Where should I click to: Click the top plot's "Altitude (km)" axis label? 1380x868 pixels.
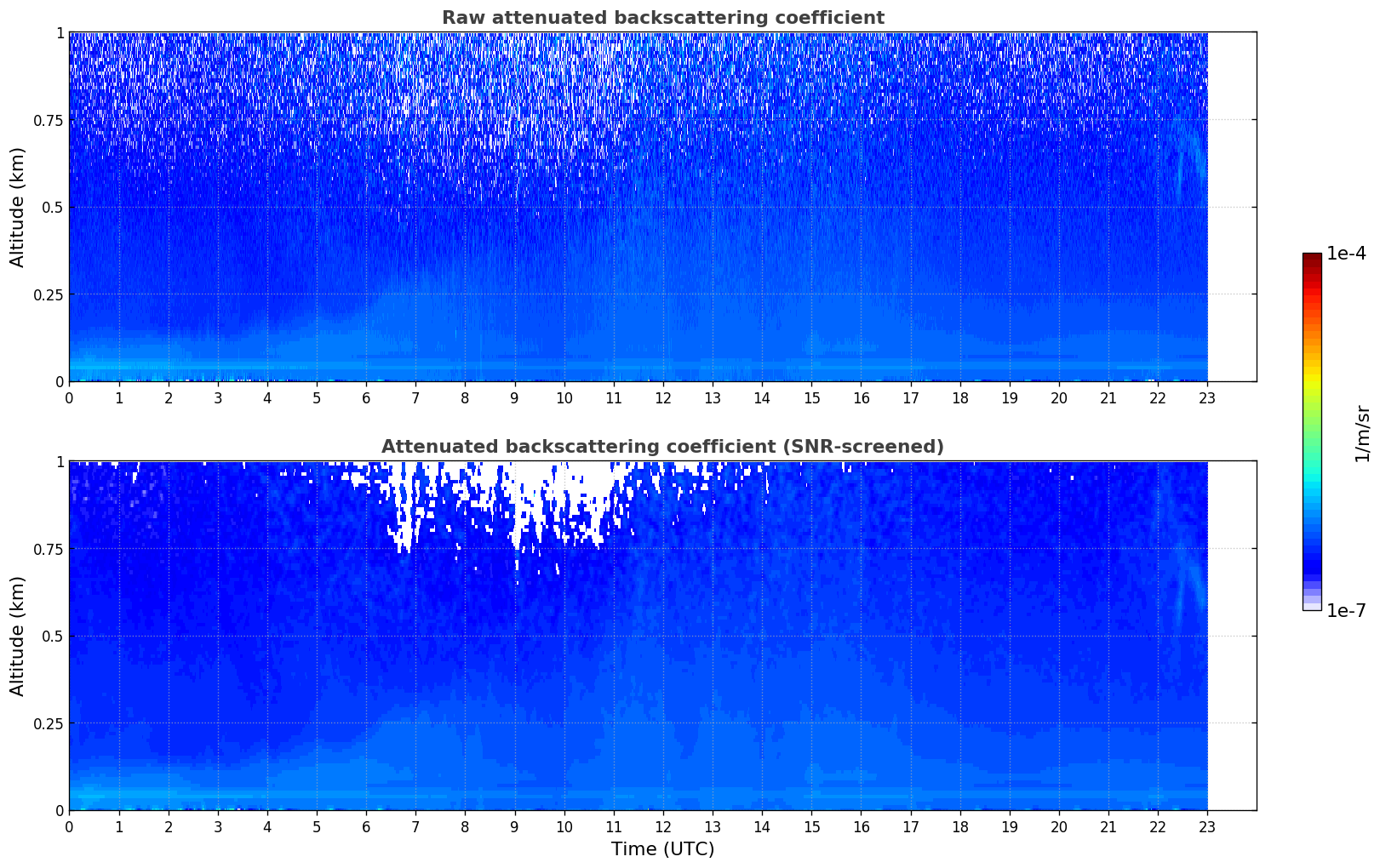[x=18, y=207]
